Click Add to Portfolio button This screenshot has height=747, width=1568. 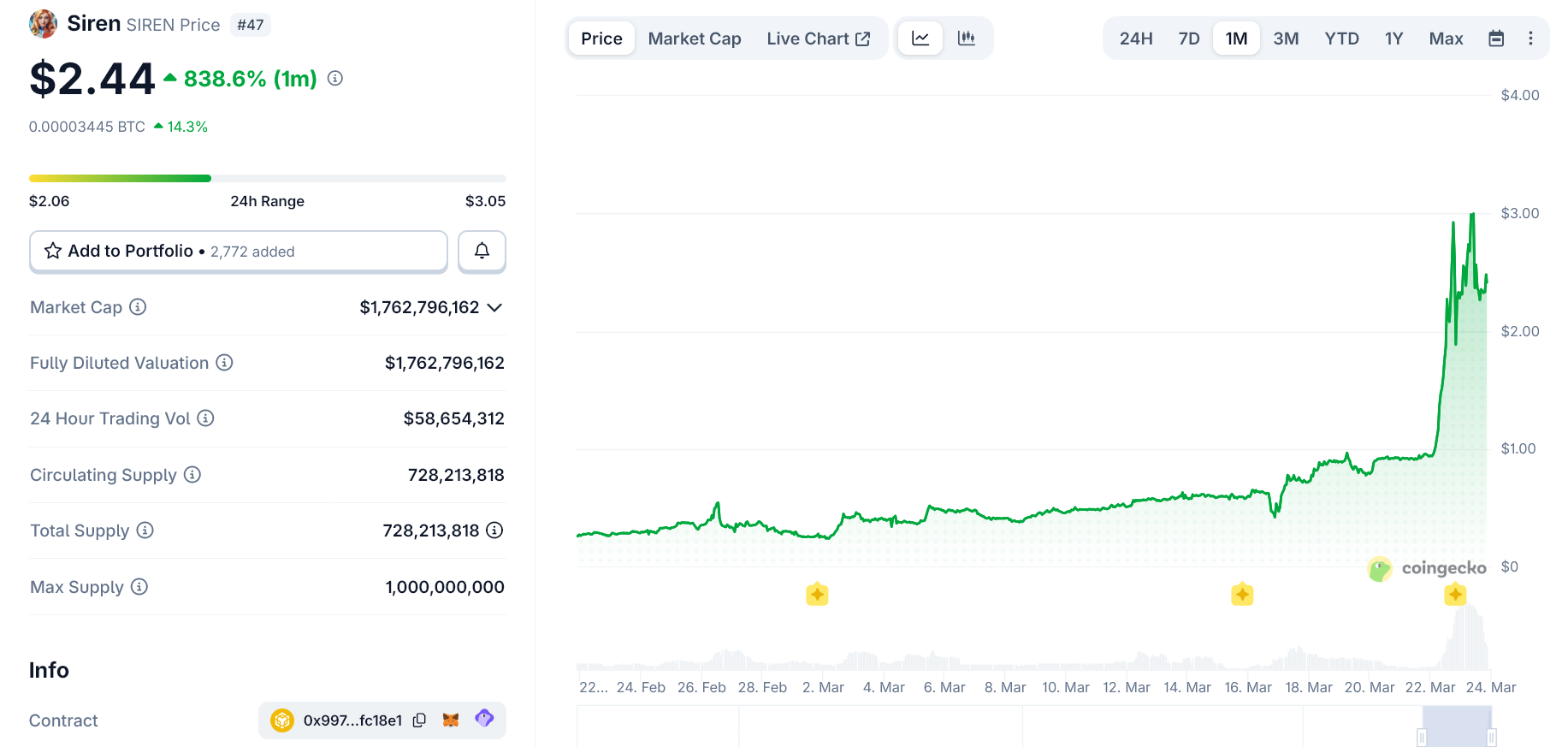(239, 251)
